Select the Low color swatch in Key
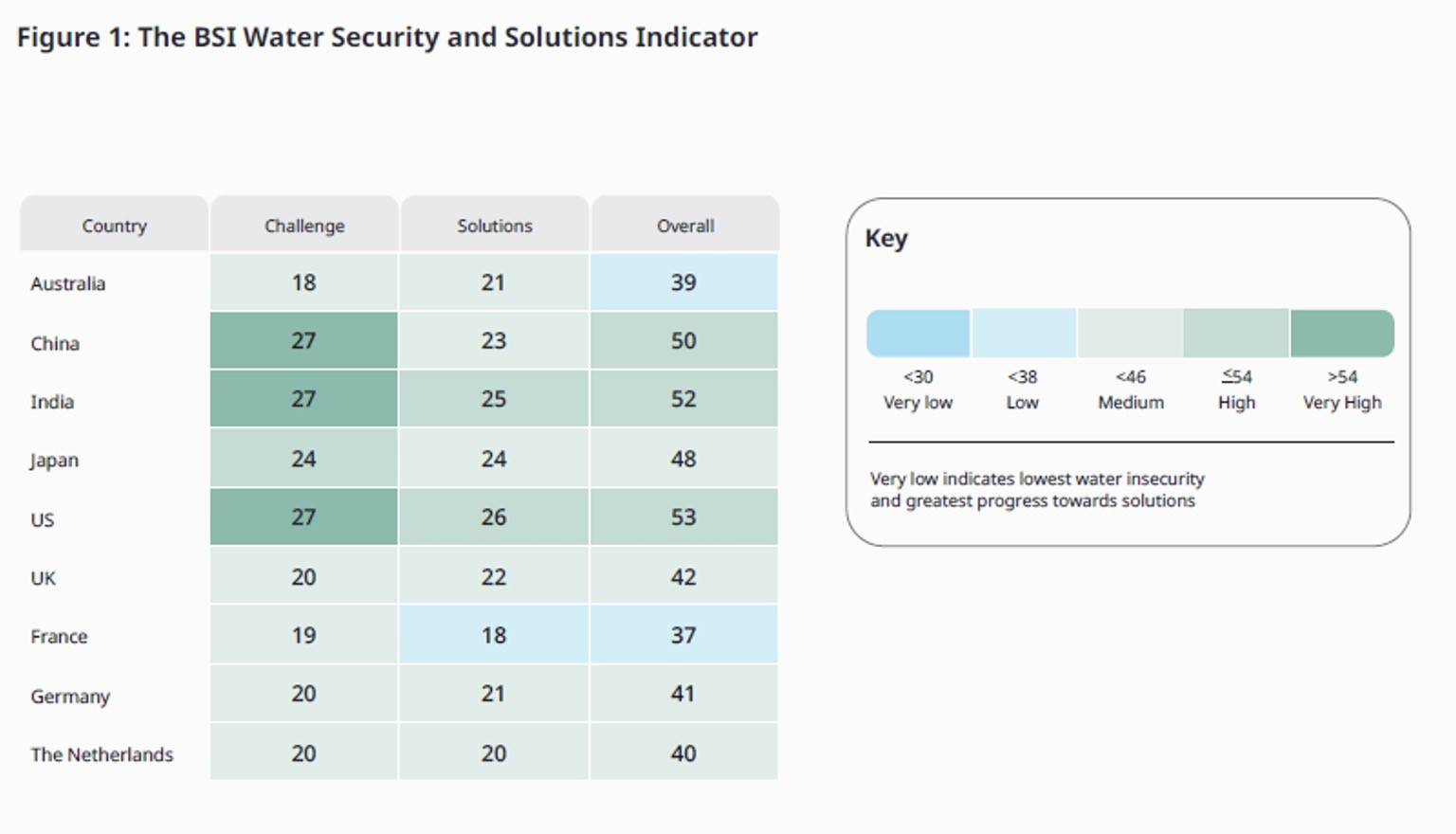Viewport: 1456px width, 834px height. click(x=1024, y=334)
